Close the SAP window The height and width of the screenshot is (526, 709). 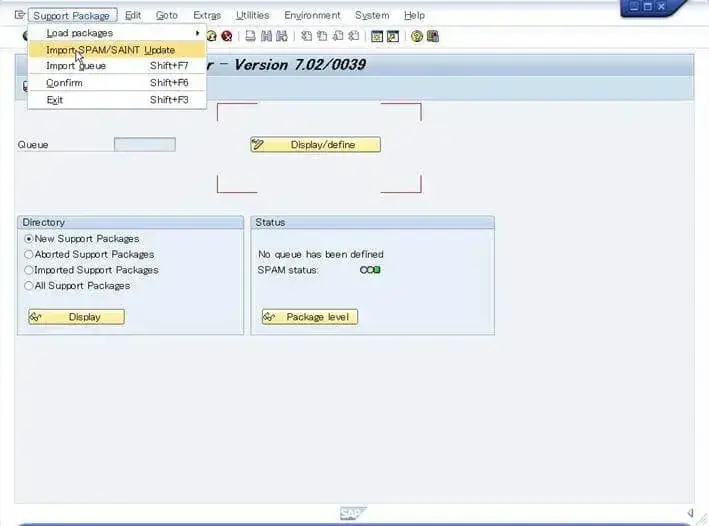[x=661, y=6]
